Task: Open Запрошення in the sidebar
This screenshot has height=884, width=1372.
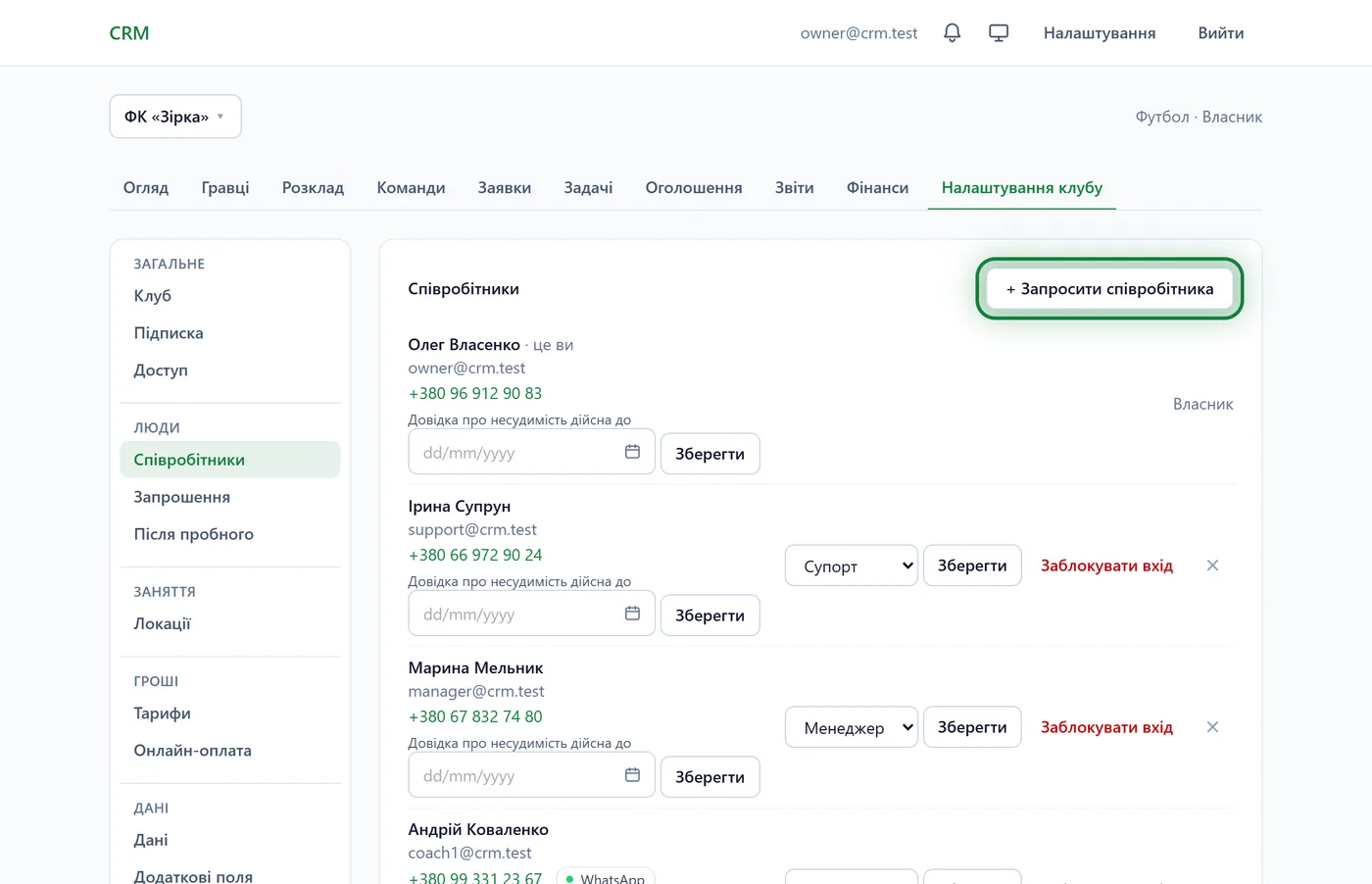Action: click(230, 497)
